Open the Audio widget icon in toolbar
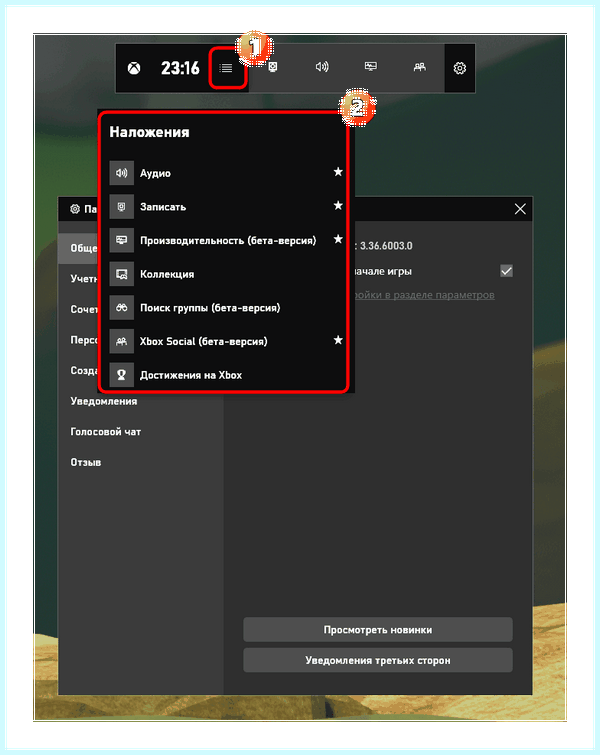Screen dimensions: 600x755 322,66
